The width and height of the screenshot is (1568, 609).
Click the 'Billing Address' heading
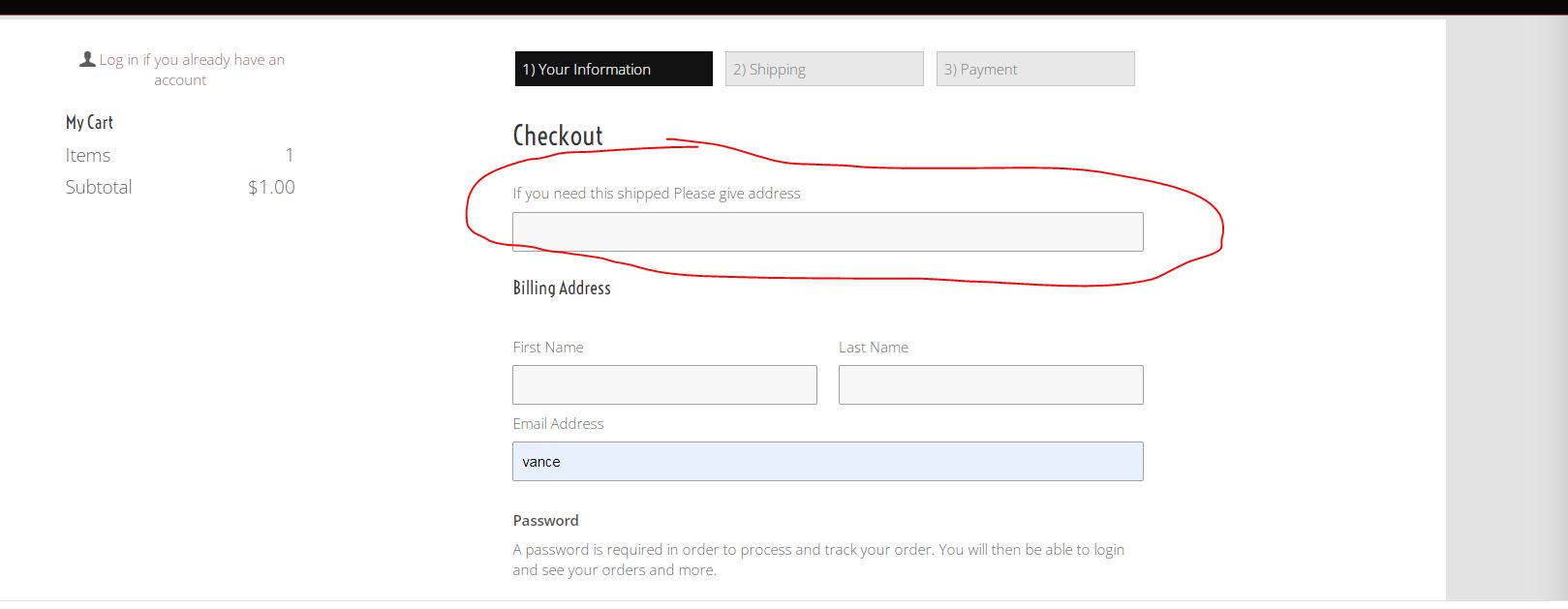tap(562, 288)
